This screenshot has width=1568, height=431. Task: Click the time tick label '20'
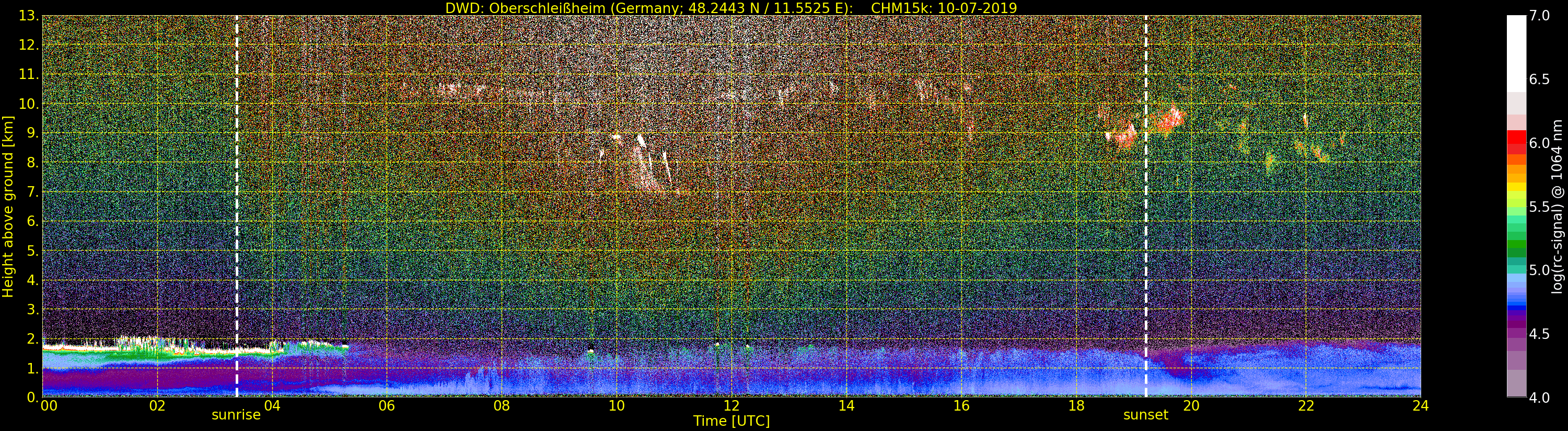tap(1191, 405)
